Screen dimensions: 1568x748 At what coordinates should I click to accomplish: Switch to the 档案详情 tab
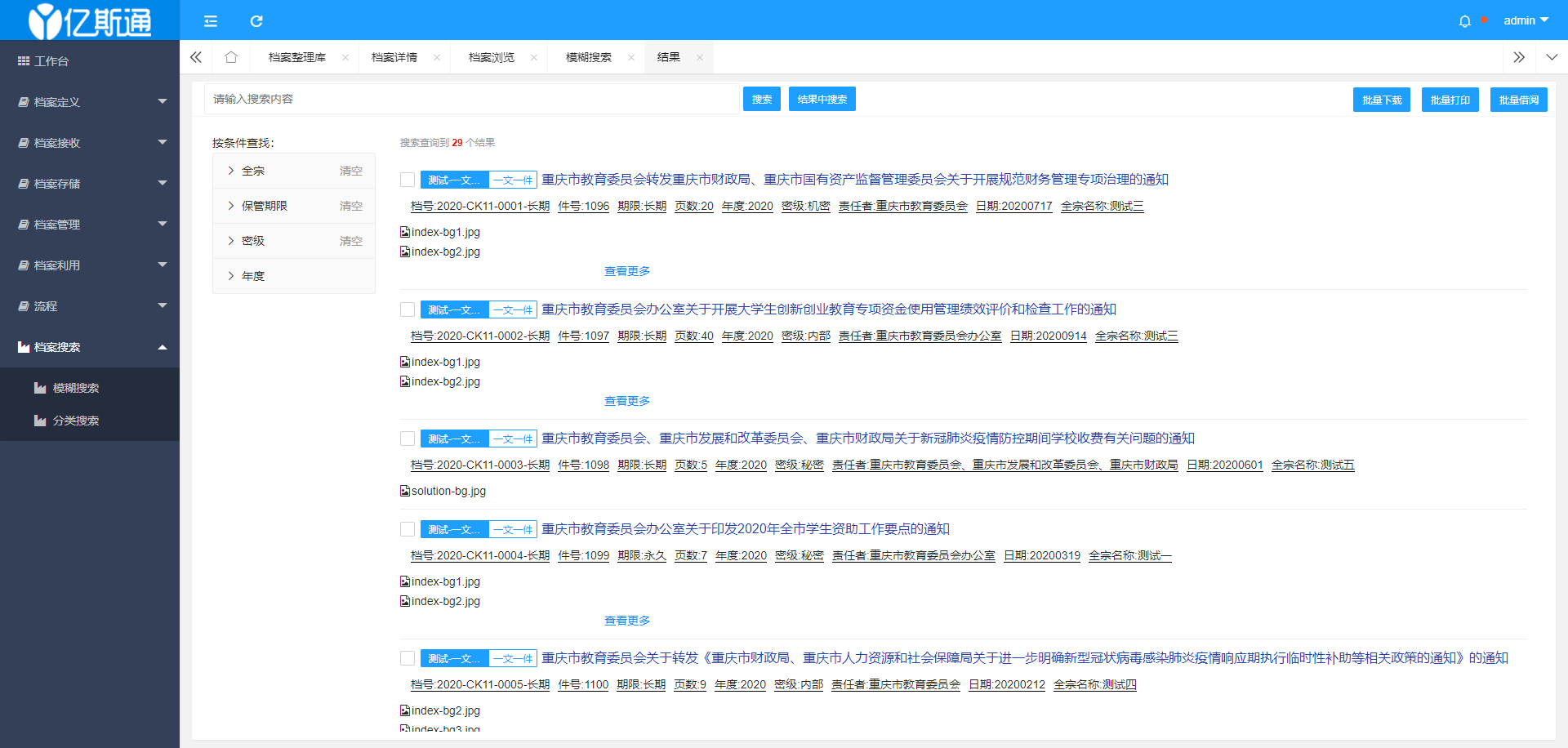point(394,57)
